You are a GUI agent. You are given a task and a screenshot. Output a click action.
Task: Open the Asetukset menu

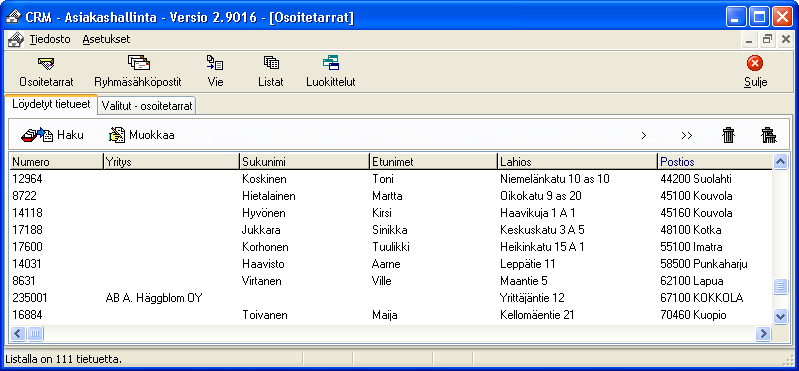106,39
